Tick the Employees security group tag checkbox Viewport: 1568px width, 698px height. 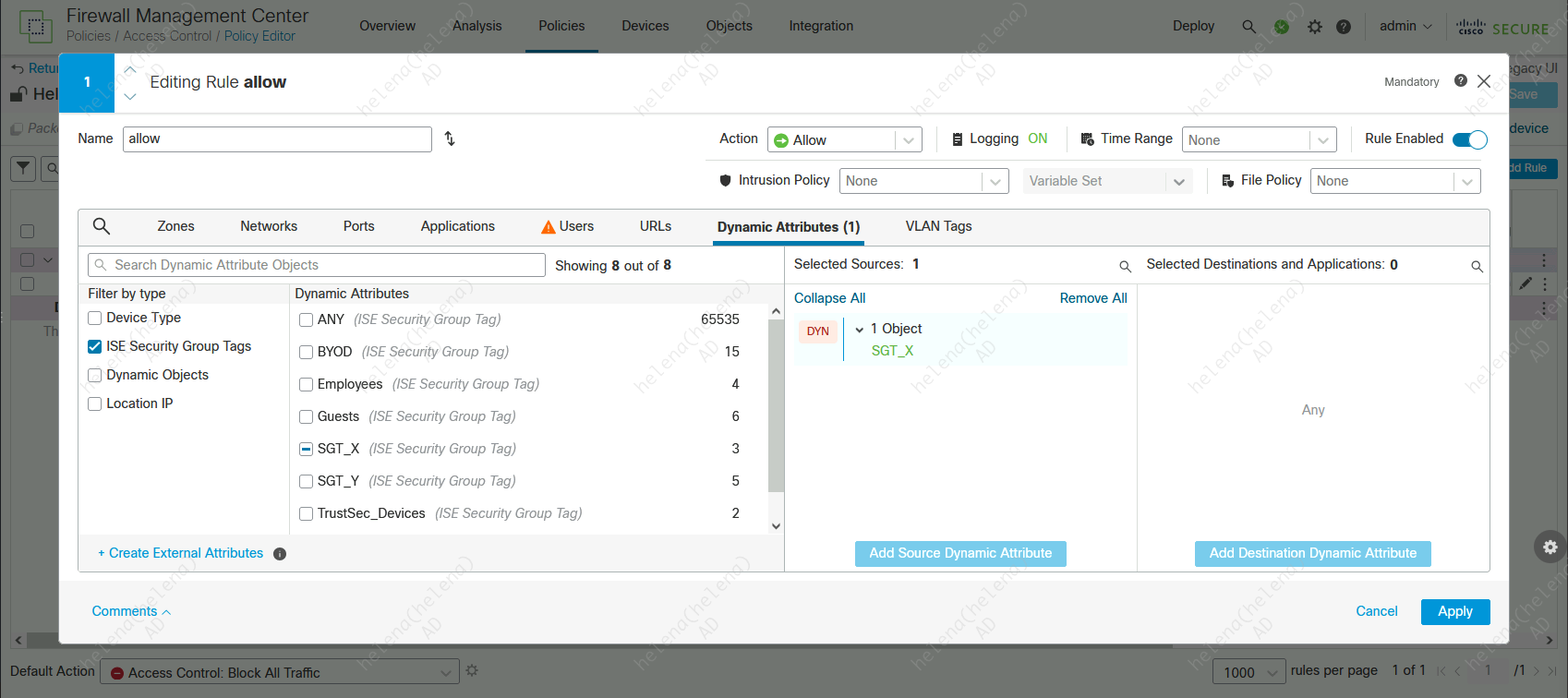pyautogui.click(x=306, y=384)
